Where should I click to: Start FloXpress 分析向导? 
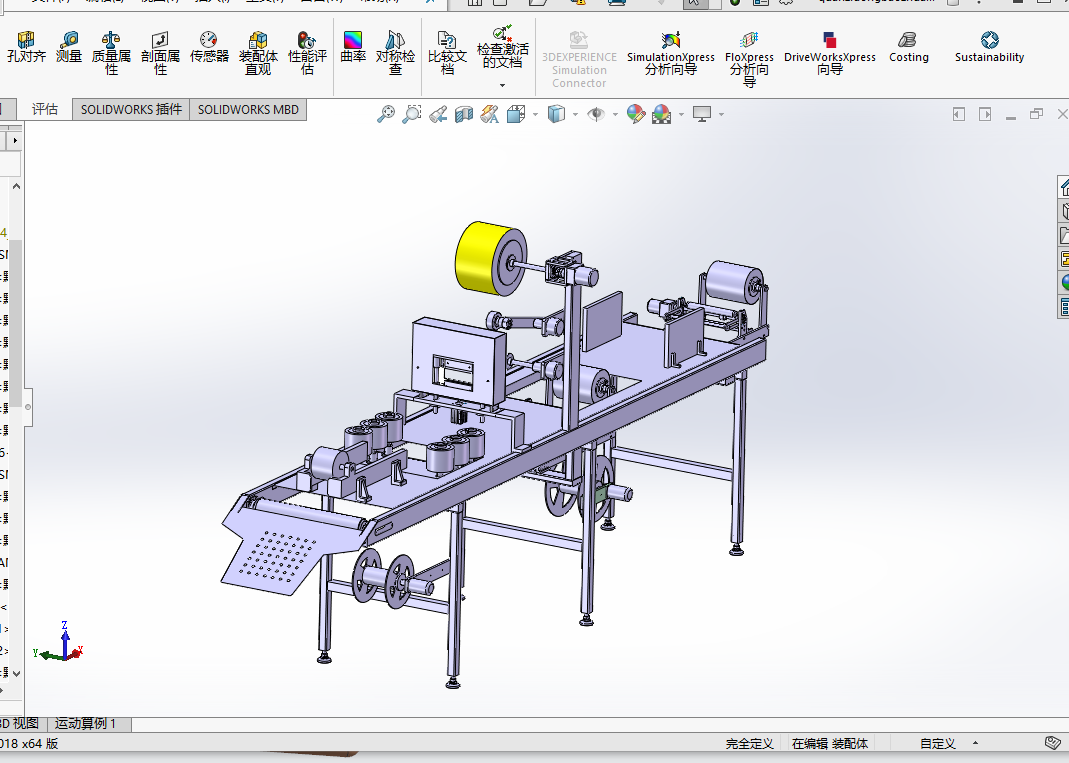749,59
